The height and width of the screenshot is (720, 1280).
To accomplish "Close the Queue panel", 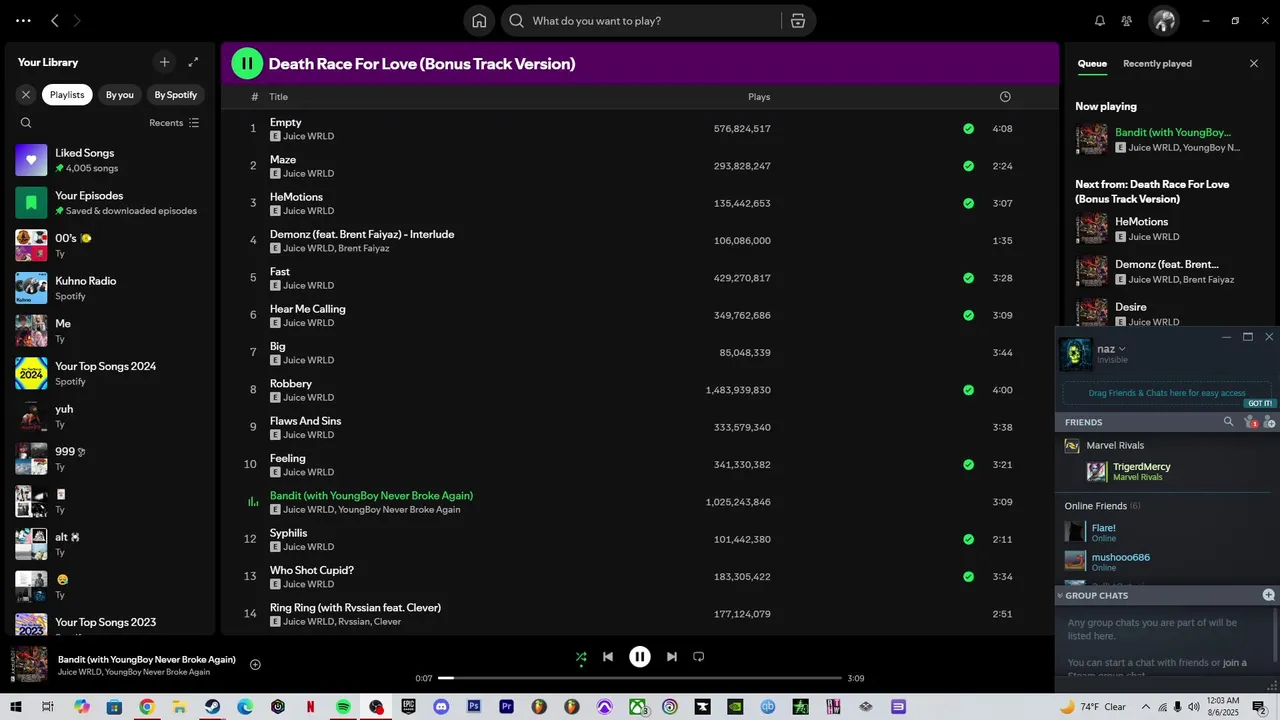I will 1254,63.
